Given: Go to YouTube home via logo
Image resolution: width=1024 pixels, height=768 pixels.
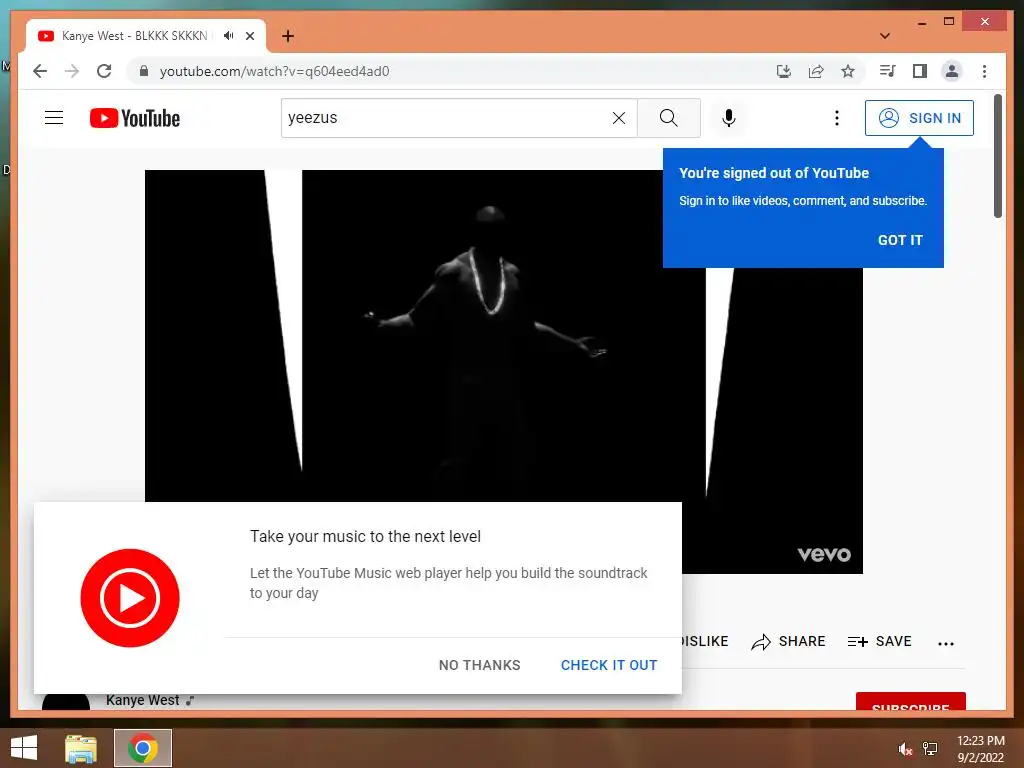Looking at the screenshot, I should click(x=135, y=118).
